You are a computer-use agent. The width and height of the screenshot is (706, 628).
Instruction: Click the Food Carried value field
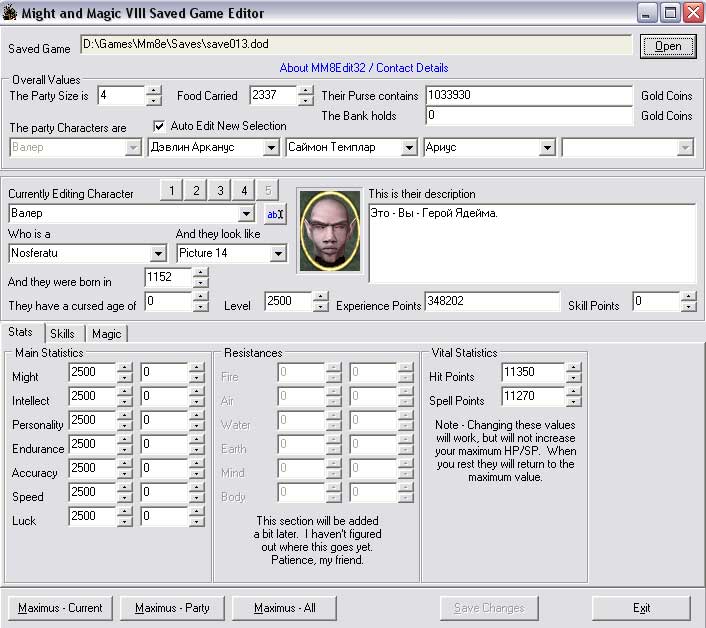[273, 95]
